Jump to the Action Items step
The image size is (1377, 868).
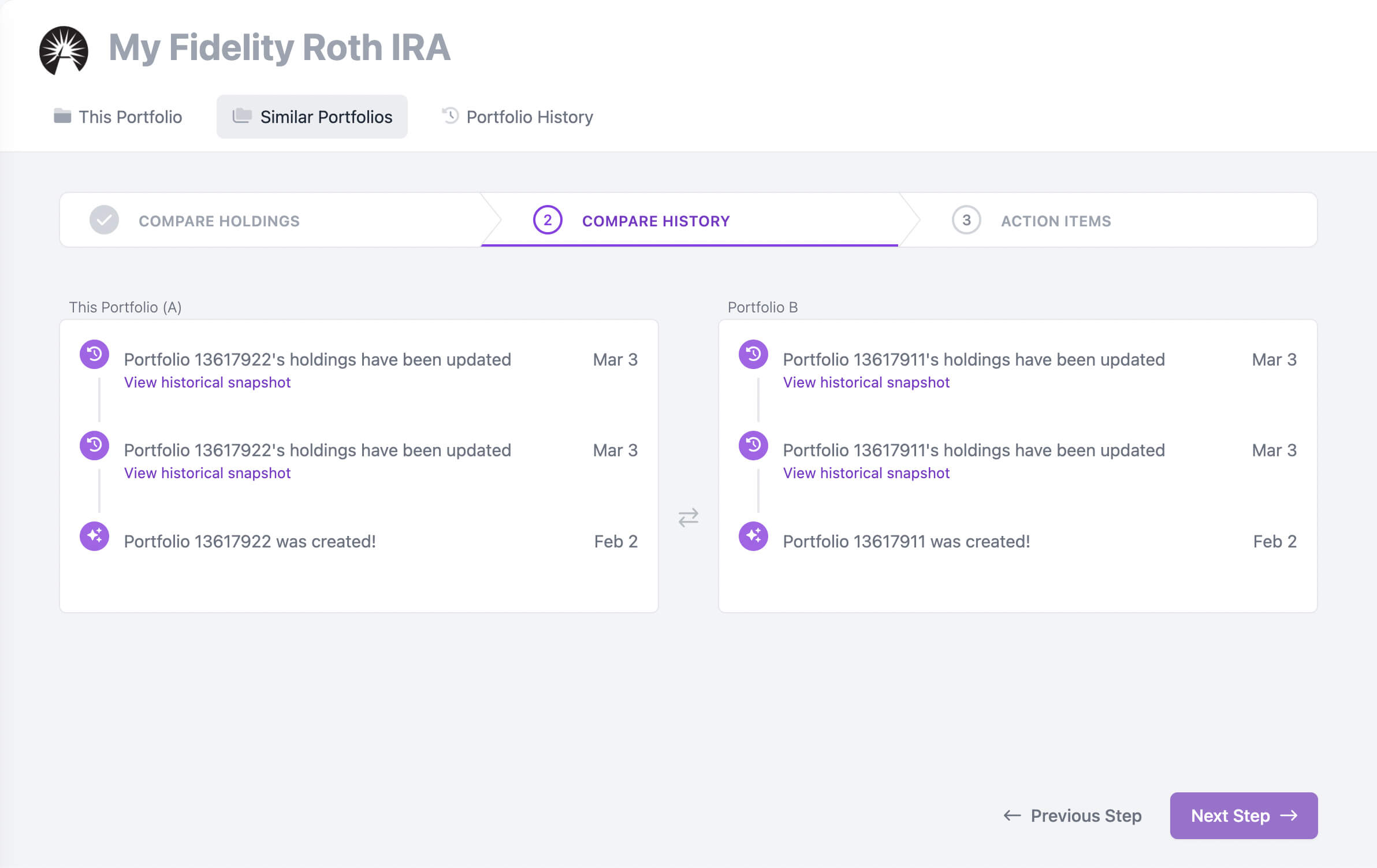(1055, 221)
